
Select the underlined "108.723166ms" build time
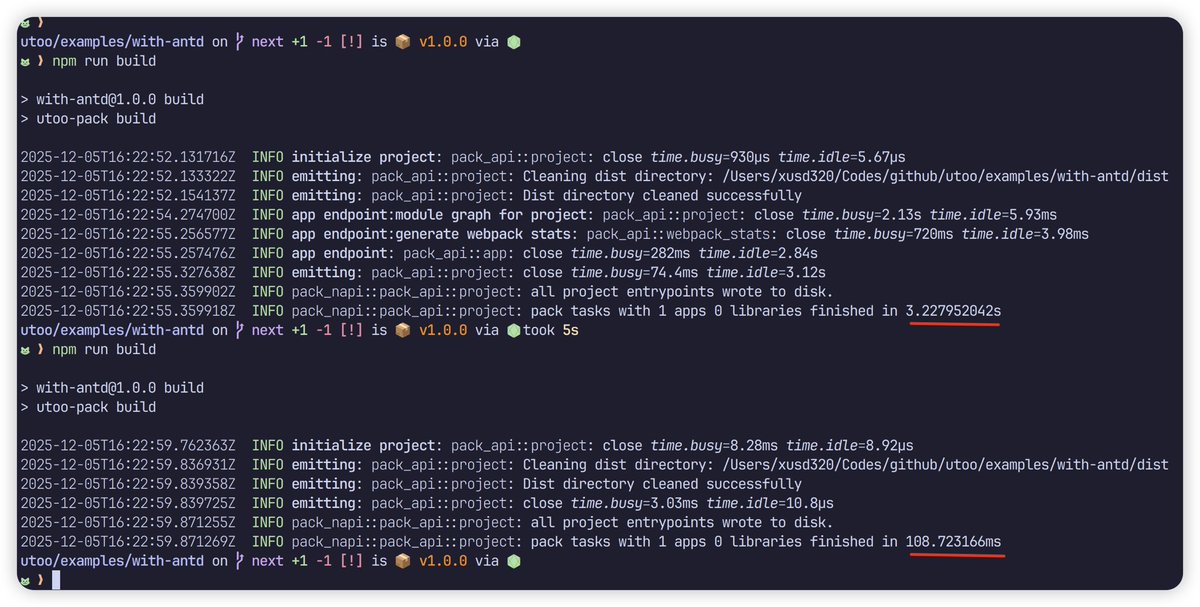click(x=953, y=541)
